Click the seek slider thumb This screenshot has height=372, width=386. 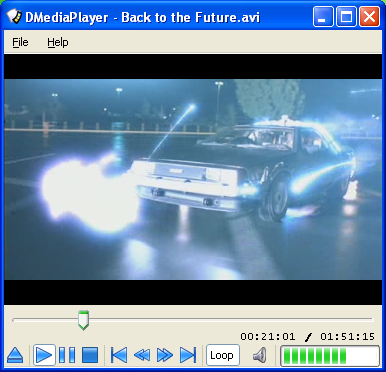[x=83, y=320]
